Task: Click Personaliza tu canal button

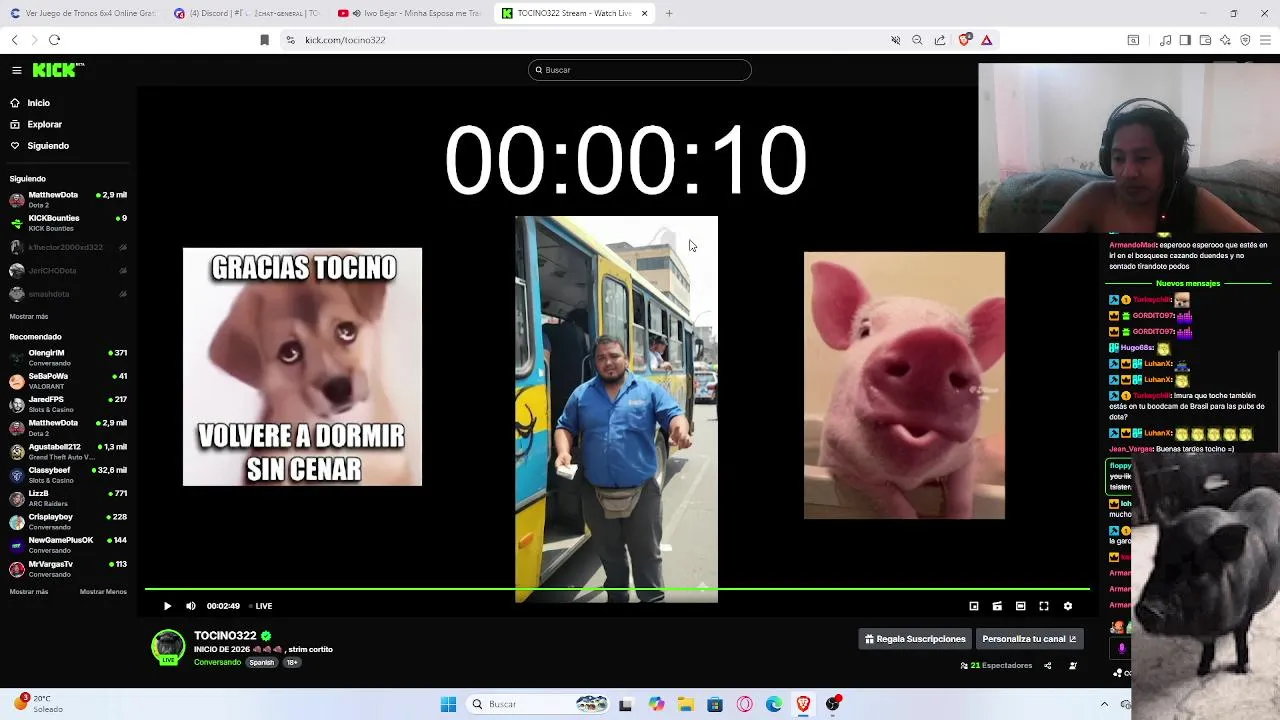Action: pyautogui.click(x=1029, y=639)
